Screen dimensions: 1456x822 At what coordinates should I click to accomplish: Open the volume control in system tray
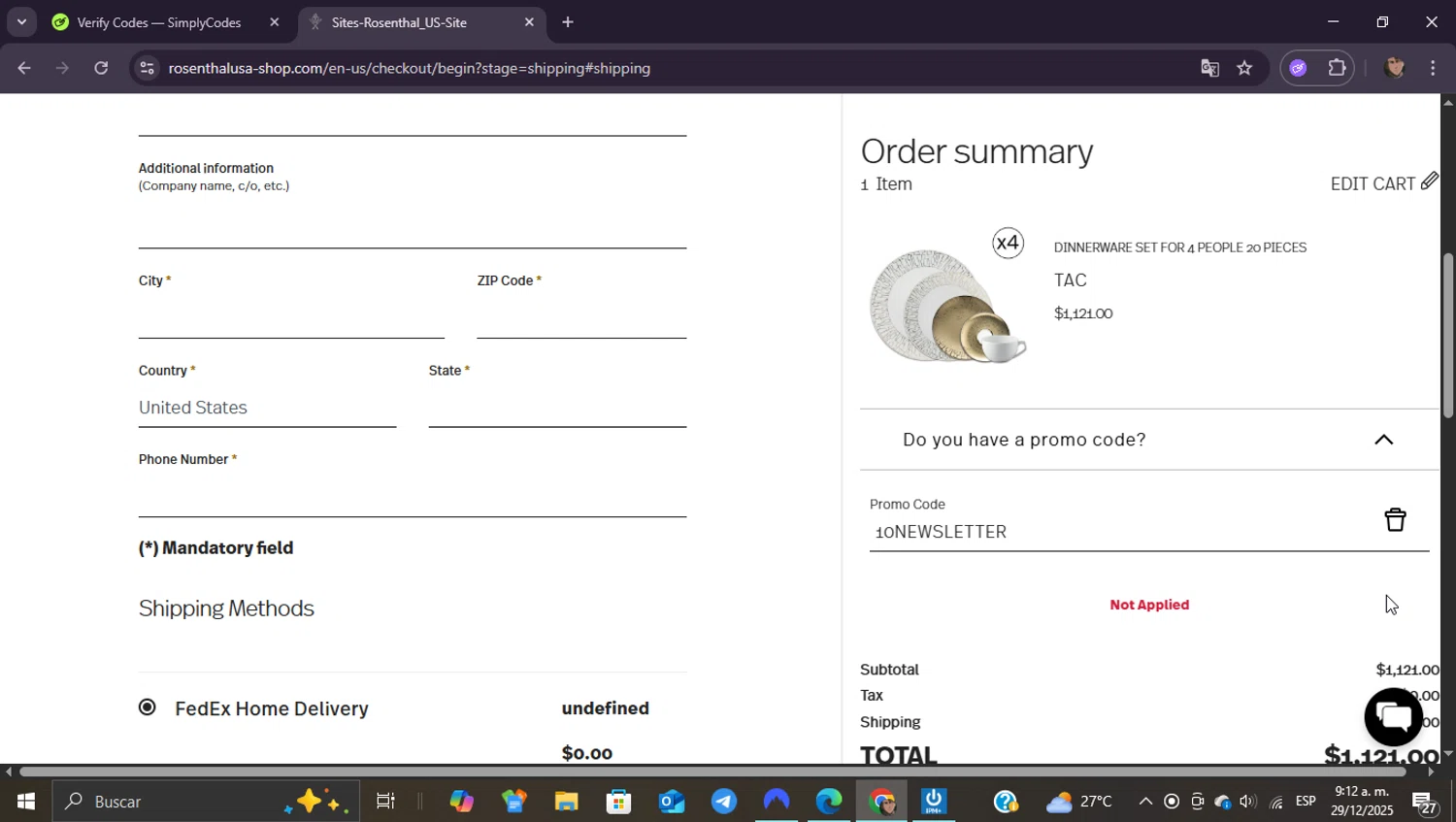click(1248, 802)
